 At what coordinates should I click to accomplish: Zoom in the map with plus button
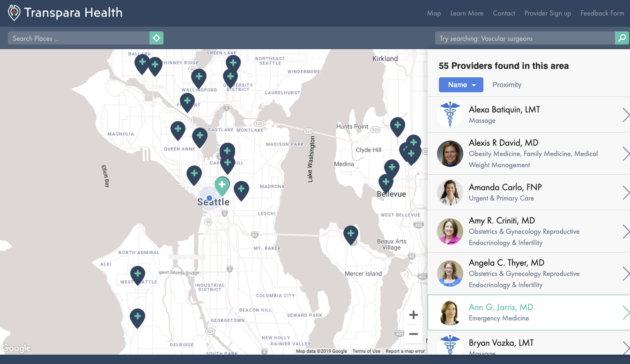413,315
